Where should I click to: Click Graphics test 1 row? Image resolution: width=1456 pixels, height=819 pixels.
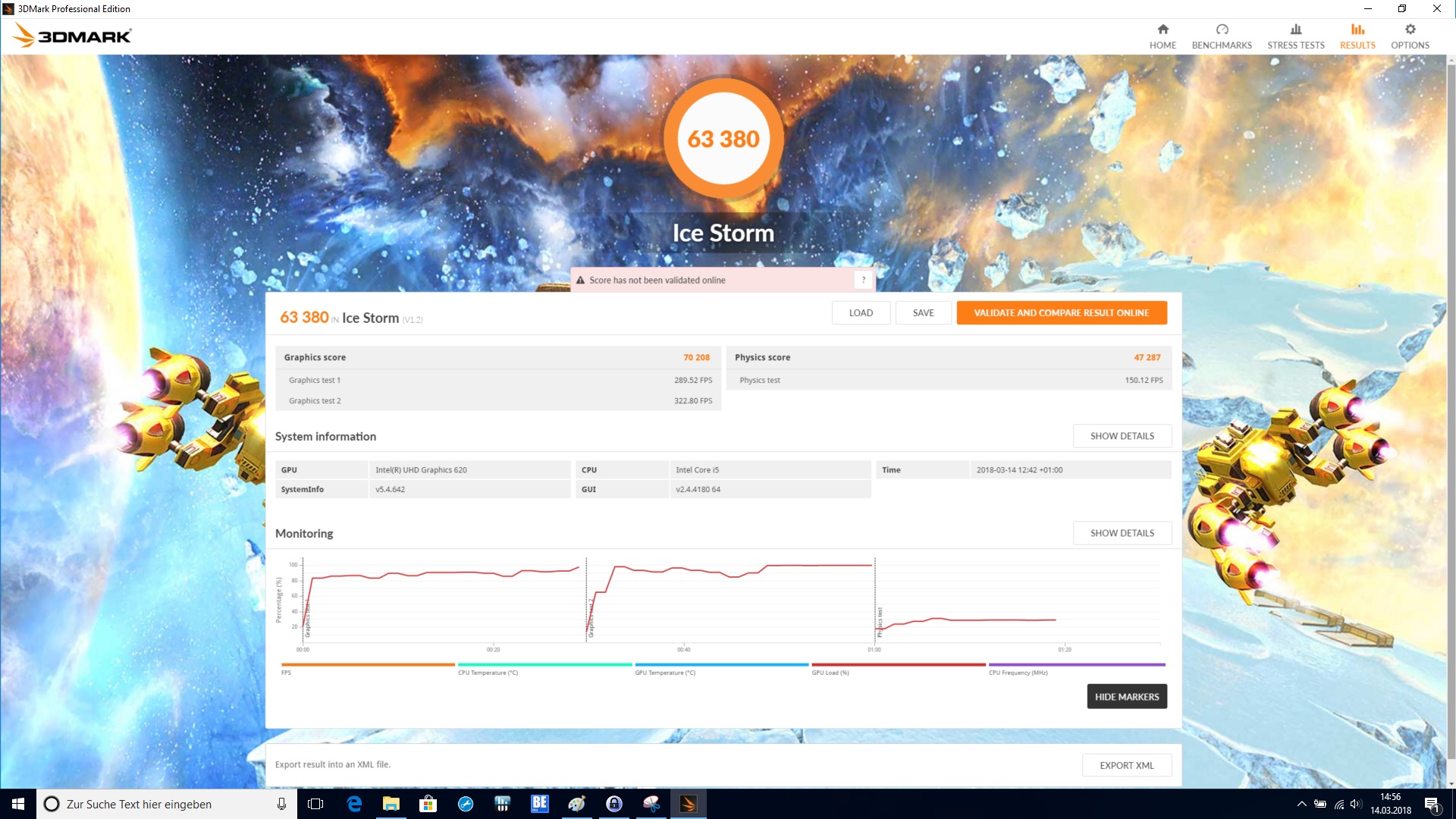[x=498, y=380]
